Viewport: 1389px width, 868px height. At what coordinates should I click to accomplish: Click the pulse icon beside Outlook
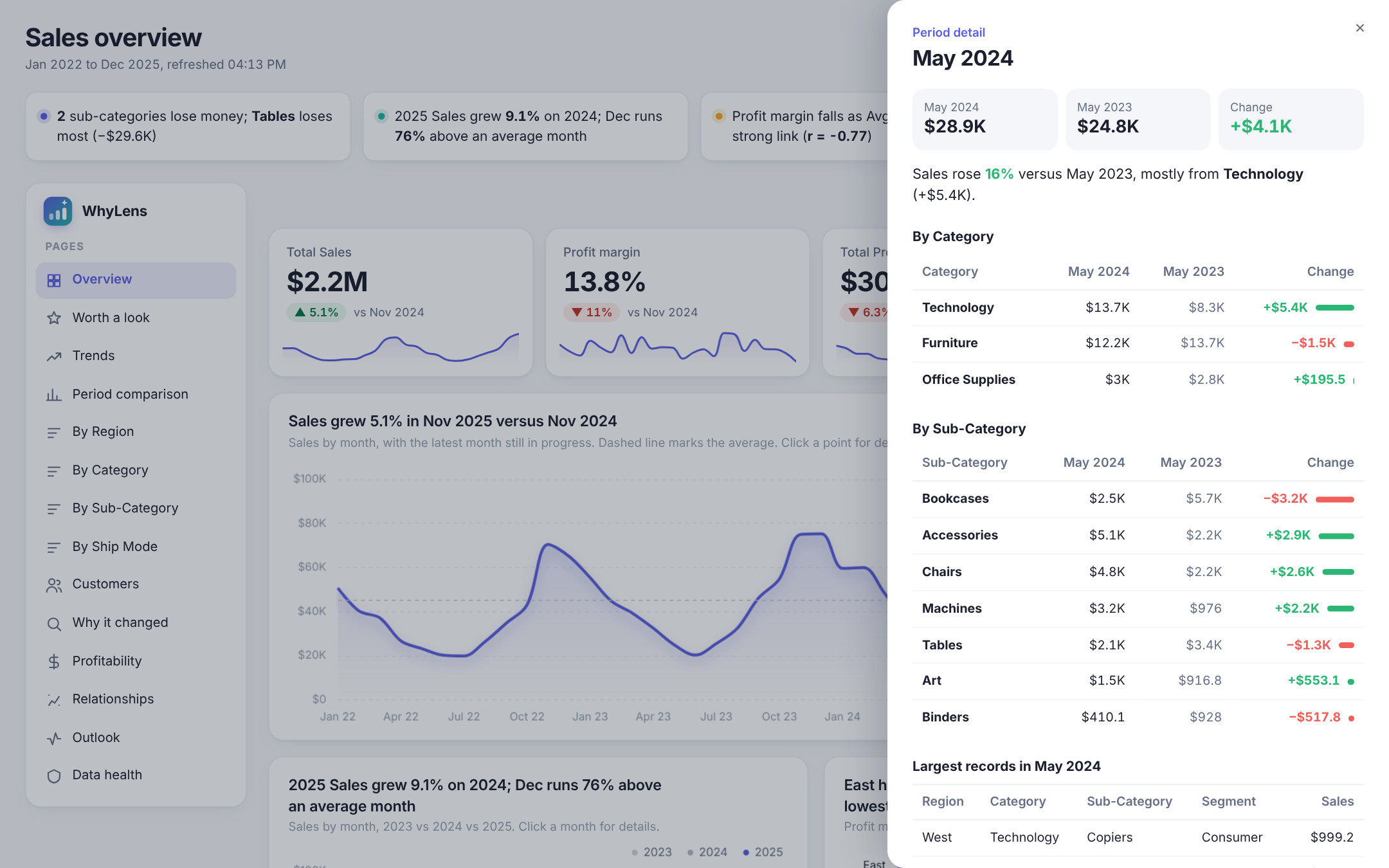pyautogui.click(x=54, y=738)
